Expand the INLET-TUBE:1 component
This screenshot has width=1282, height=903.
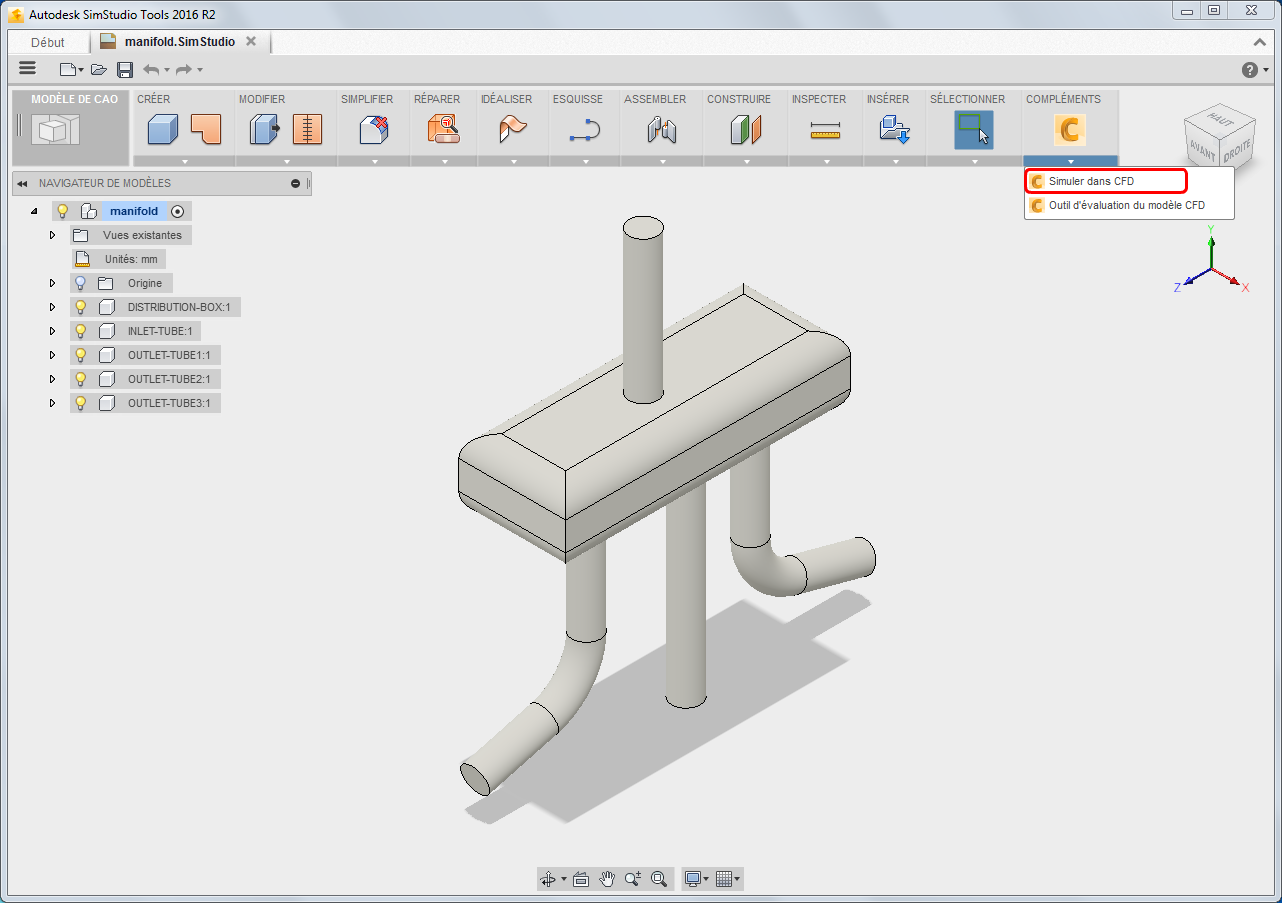click(x=53, y=331)
